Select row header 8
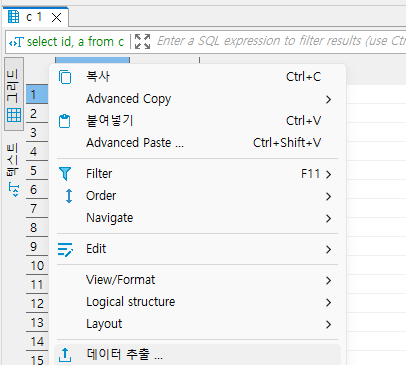Viewport: 406px width, 365px height. [x=37, y=227]
